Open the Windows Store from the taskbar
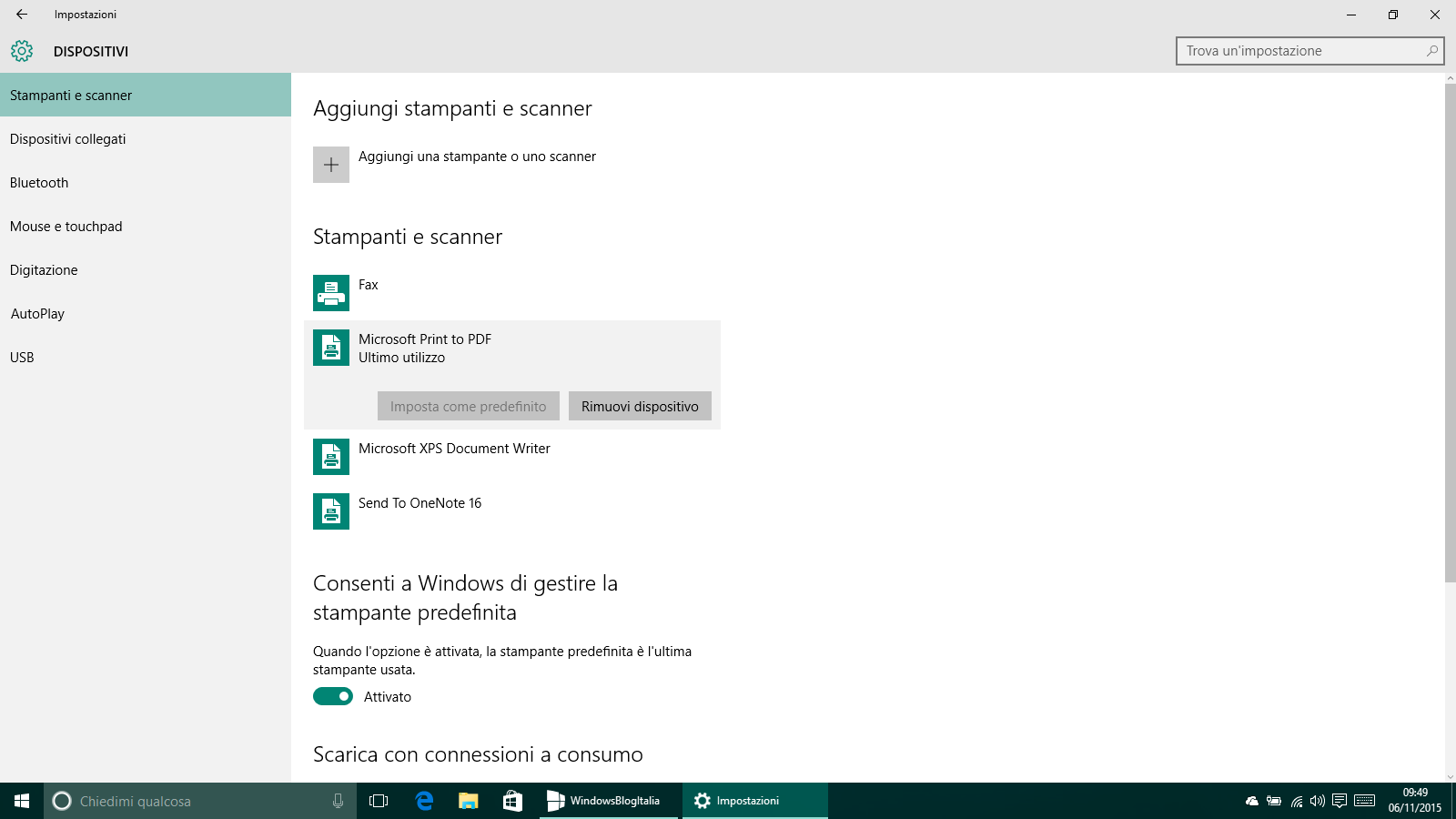Viewport: 1456px width, 819px height. pyautogui.click(x=512, y=801)
